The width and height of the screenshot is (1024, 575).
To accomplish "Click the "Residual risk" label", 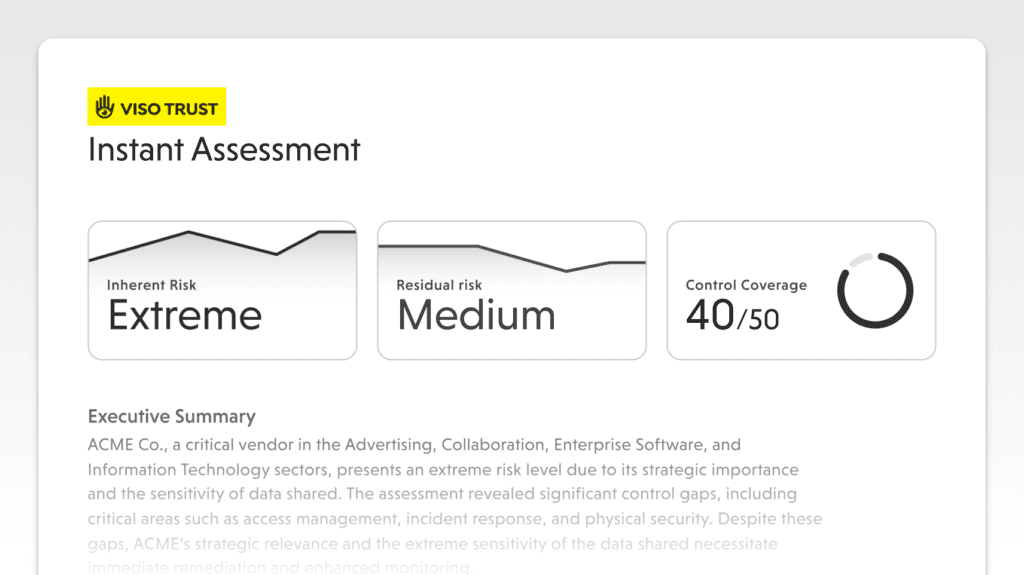I will 440,285.
